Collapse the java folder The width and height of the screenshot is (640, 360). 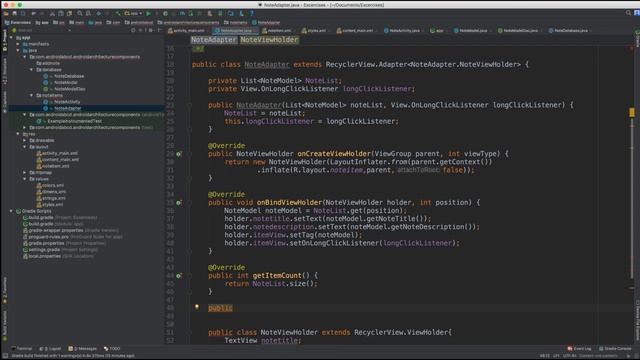tap(18, 51)
